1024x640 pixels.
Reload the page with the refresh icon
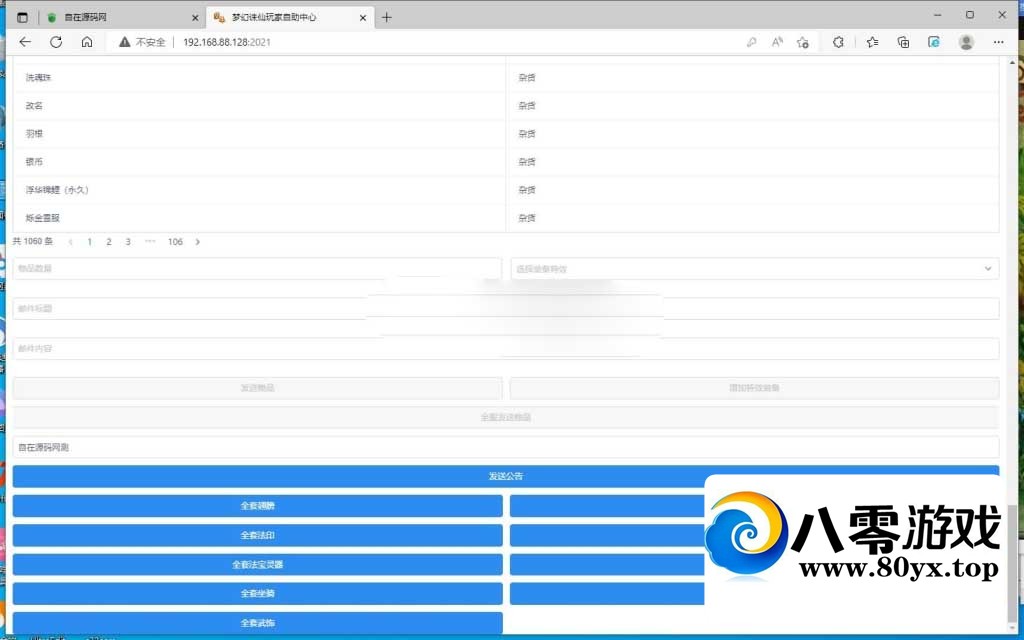[56, 42]
